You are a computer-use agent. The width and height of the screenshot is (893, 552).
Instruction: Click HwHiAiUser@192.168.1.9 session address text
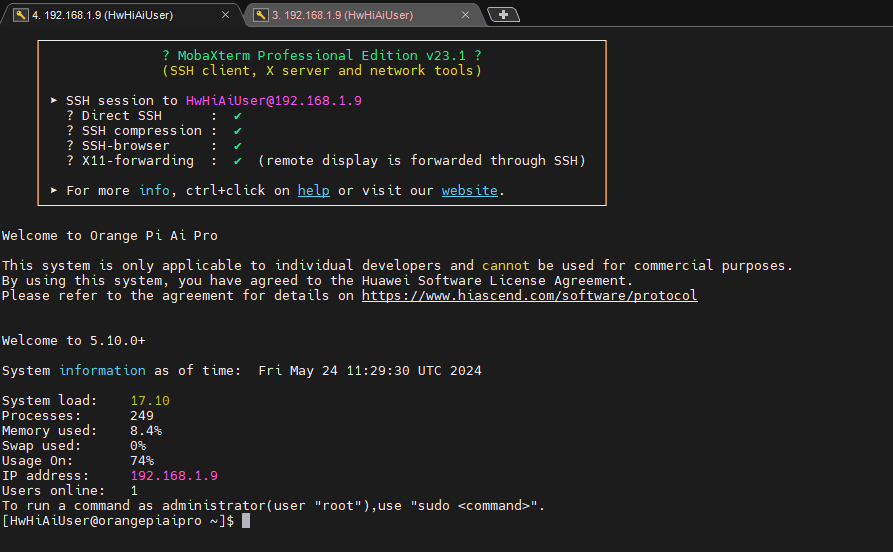[x=273, y=101]
